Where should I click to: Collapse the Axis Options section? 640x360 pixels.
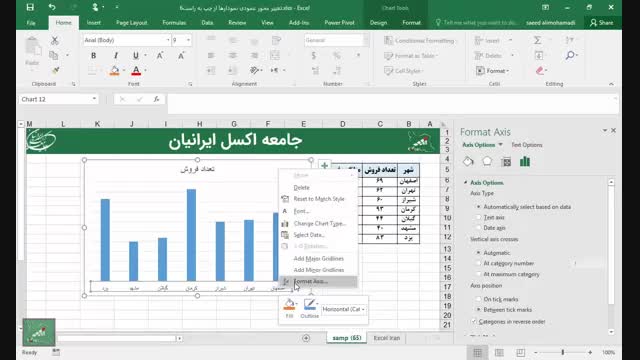point(466,182)
